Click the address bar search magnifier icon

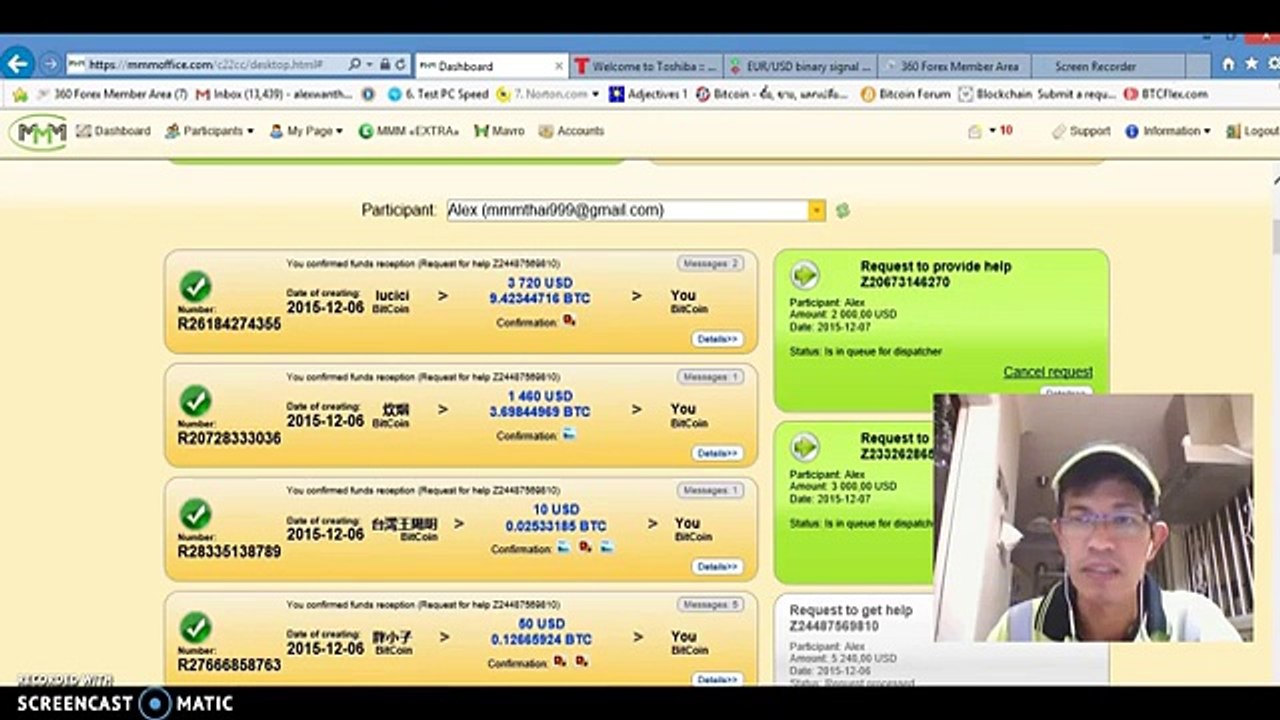(x=354, y=64)
